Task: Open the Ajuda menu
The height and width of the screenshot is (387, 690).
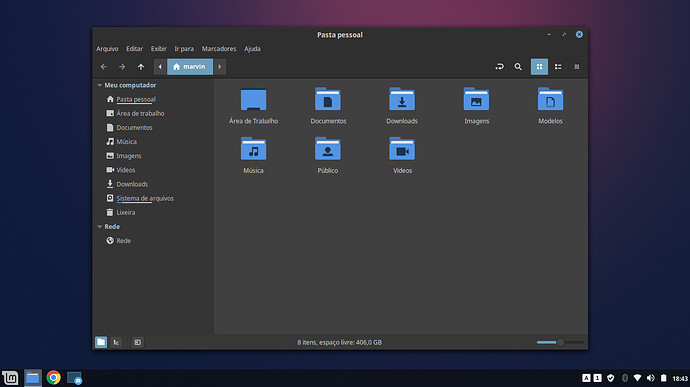Action: tap(252, 49)
